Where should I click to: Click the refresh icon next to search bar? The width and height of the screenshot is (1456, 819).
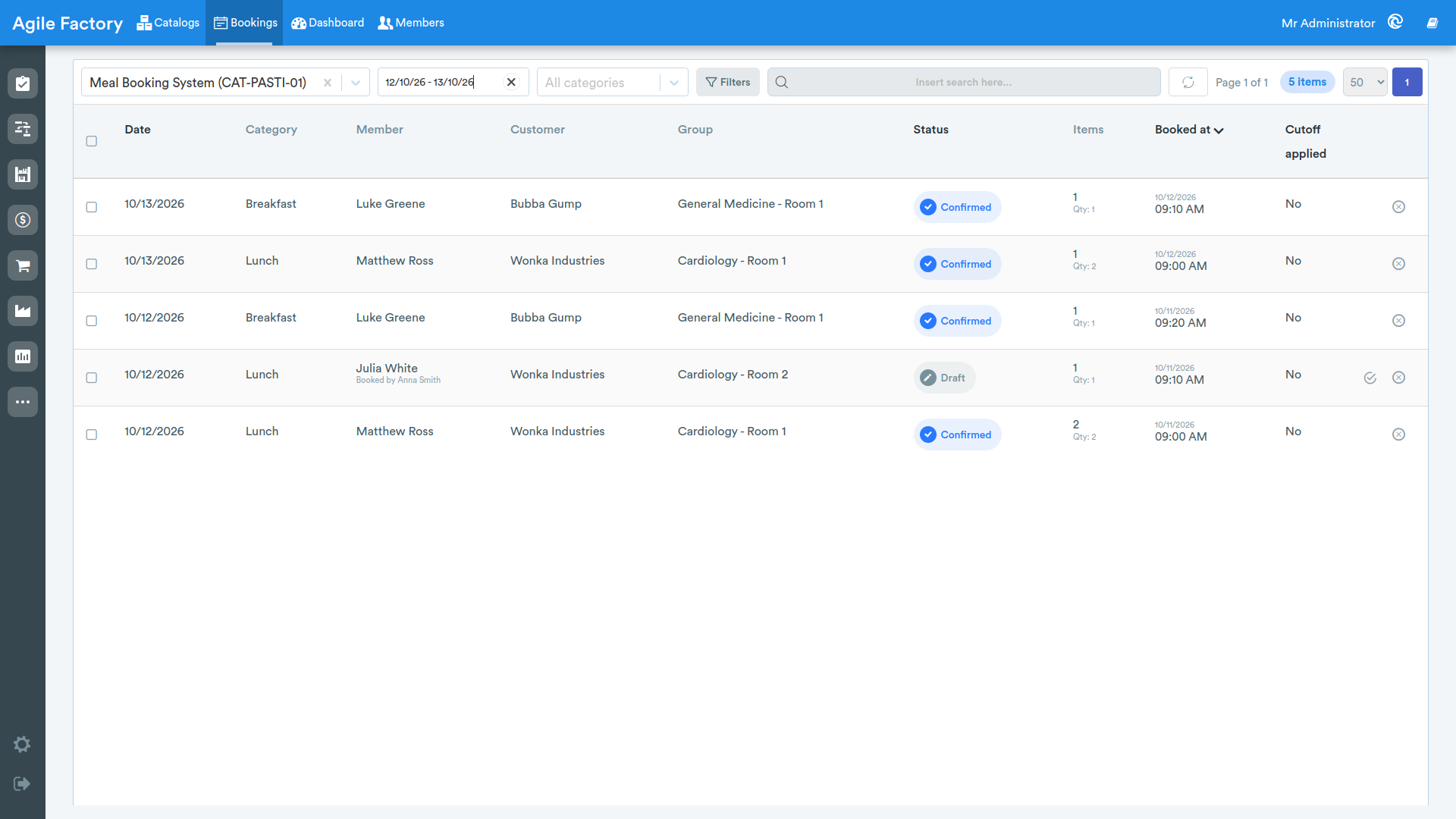[1188, 82]
